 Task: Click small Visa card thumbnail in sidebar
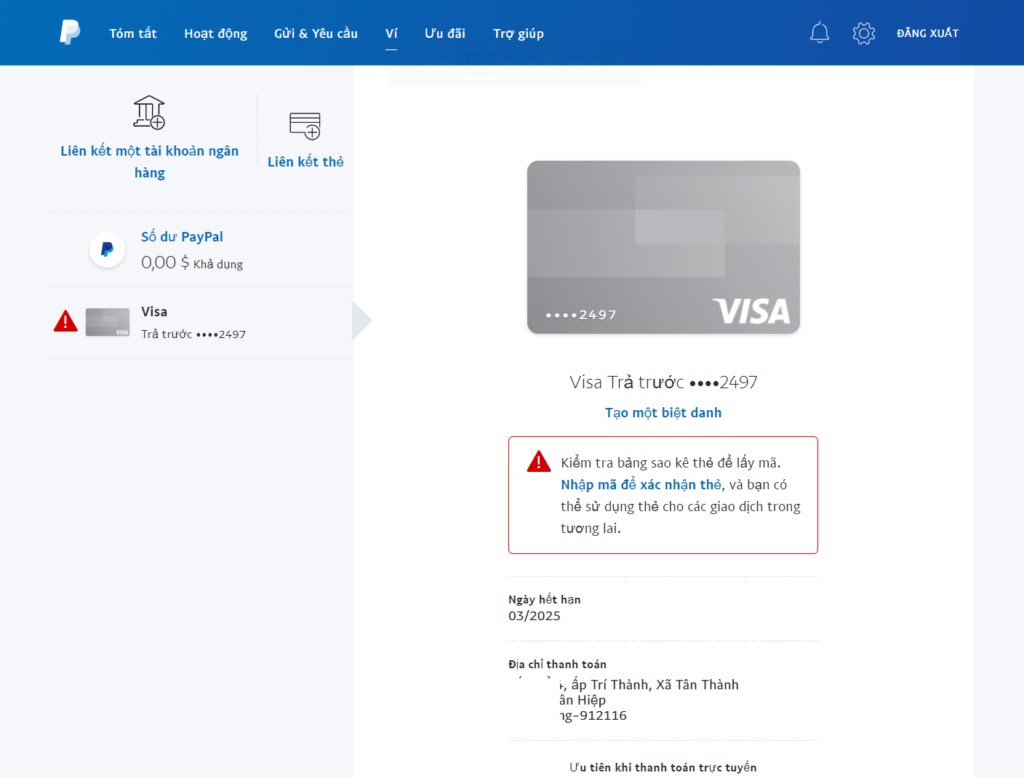coord(107,322)
